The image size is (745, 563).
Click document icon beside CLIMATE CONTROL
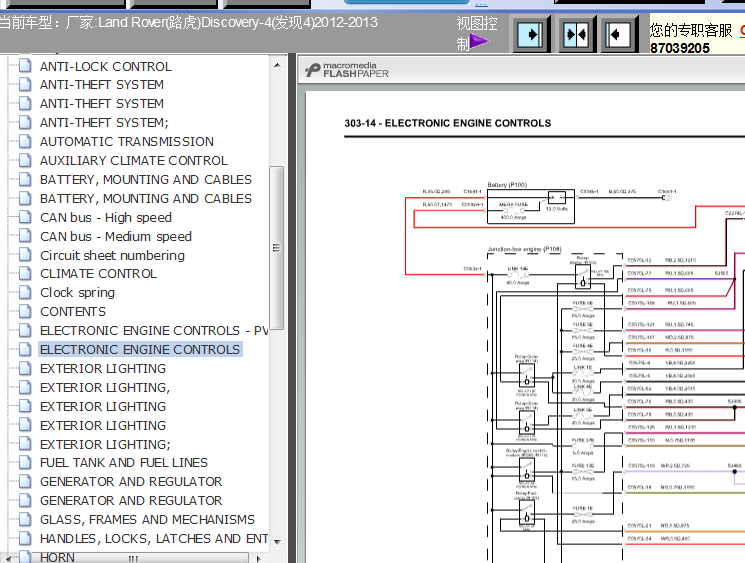point(25,273)
